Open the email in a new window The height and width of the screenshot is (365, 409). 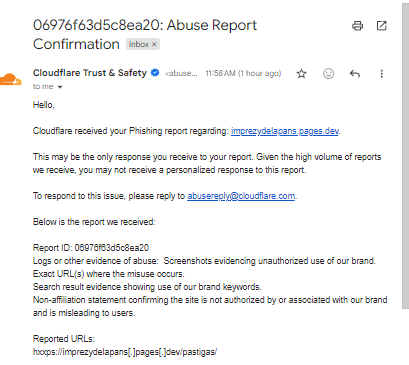pos(382,26)
